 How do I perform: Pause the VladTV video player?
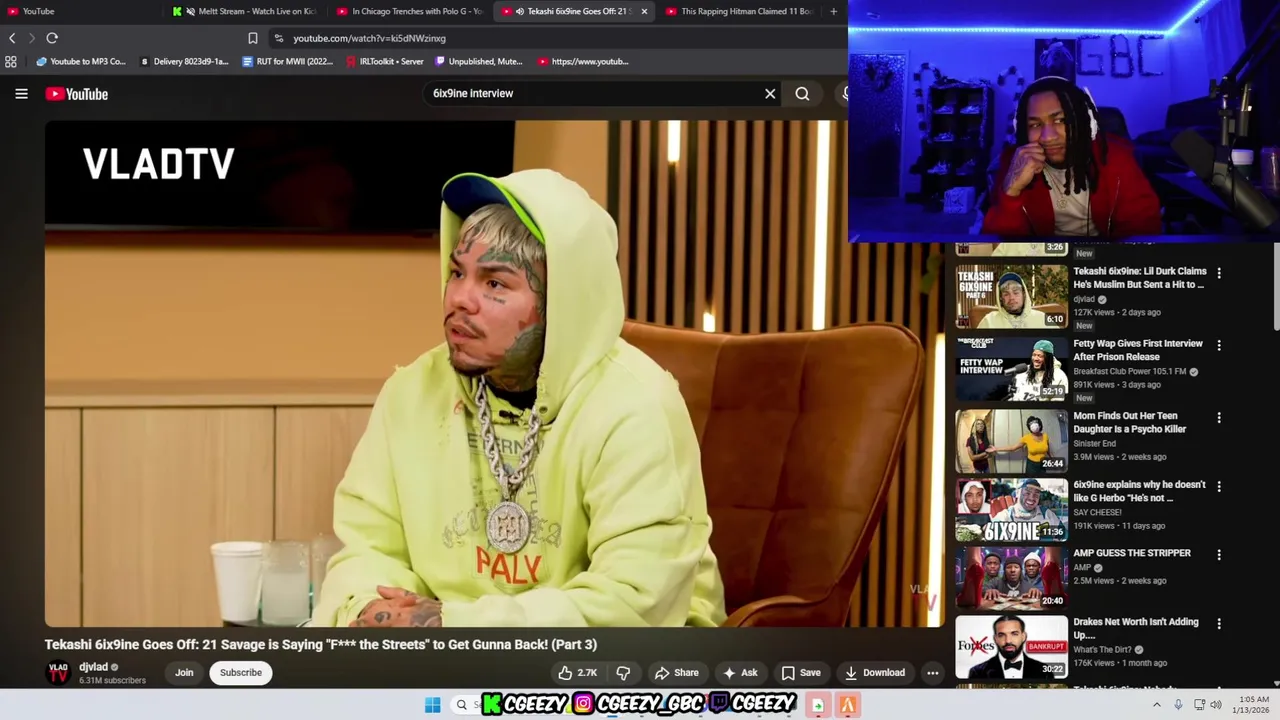(494, 373)
